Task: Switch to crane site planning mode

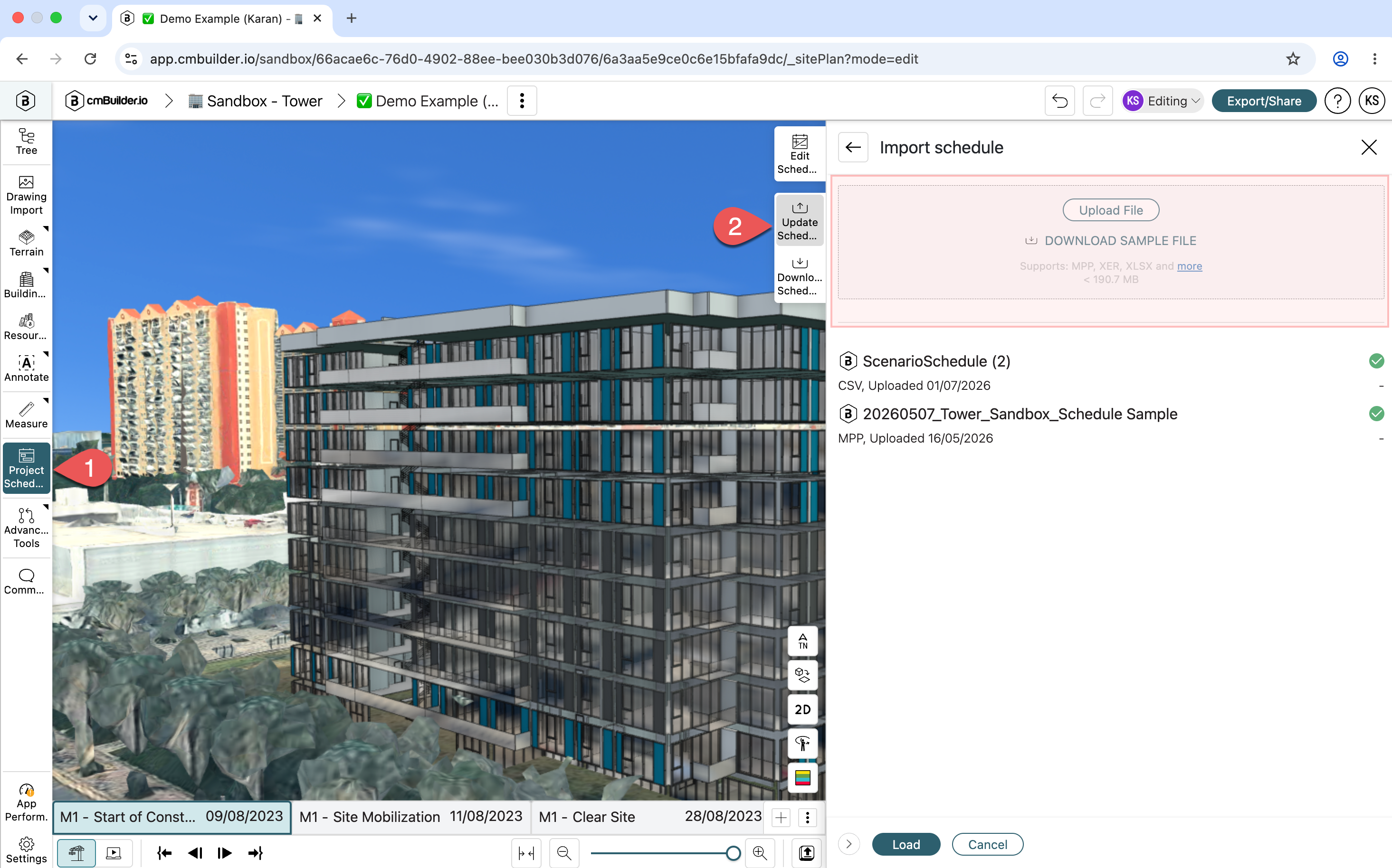Action: (x=76, y=853)
